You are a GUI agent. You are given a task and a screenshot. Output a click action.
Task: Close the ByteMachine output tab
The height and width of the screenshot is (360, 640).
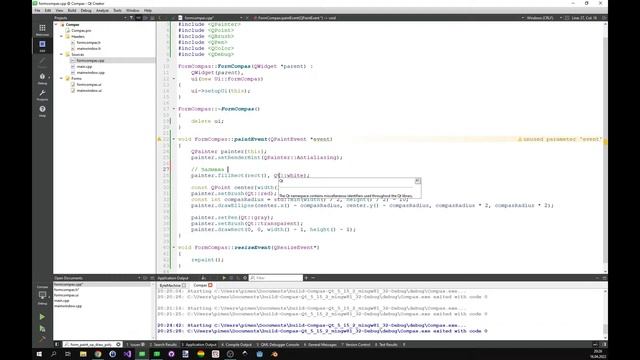(x=184, y=285)
